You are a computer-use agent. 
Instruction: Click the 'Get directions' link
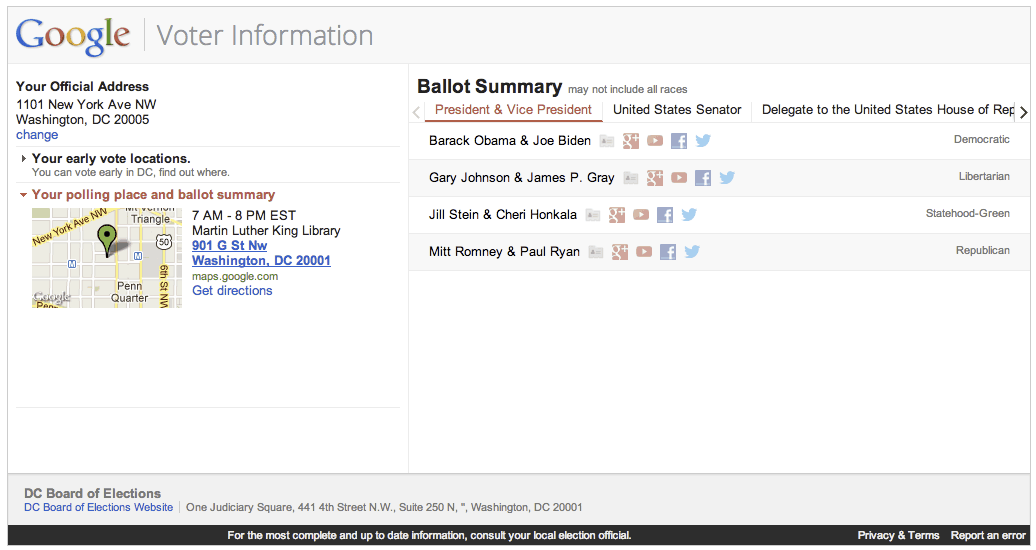point(232,291)
